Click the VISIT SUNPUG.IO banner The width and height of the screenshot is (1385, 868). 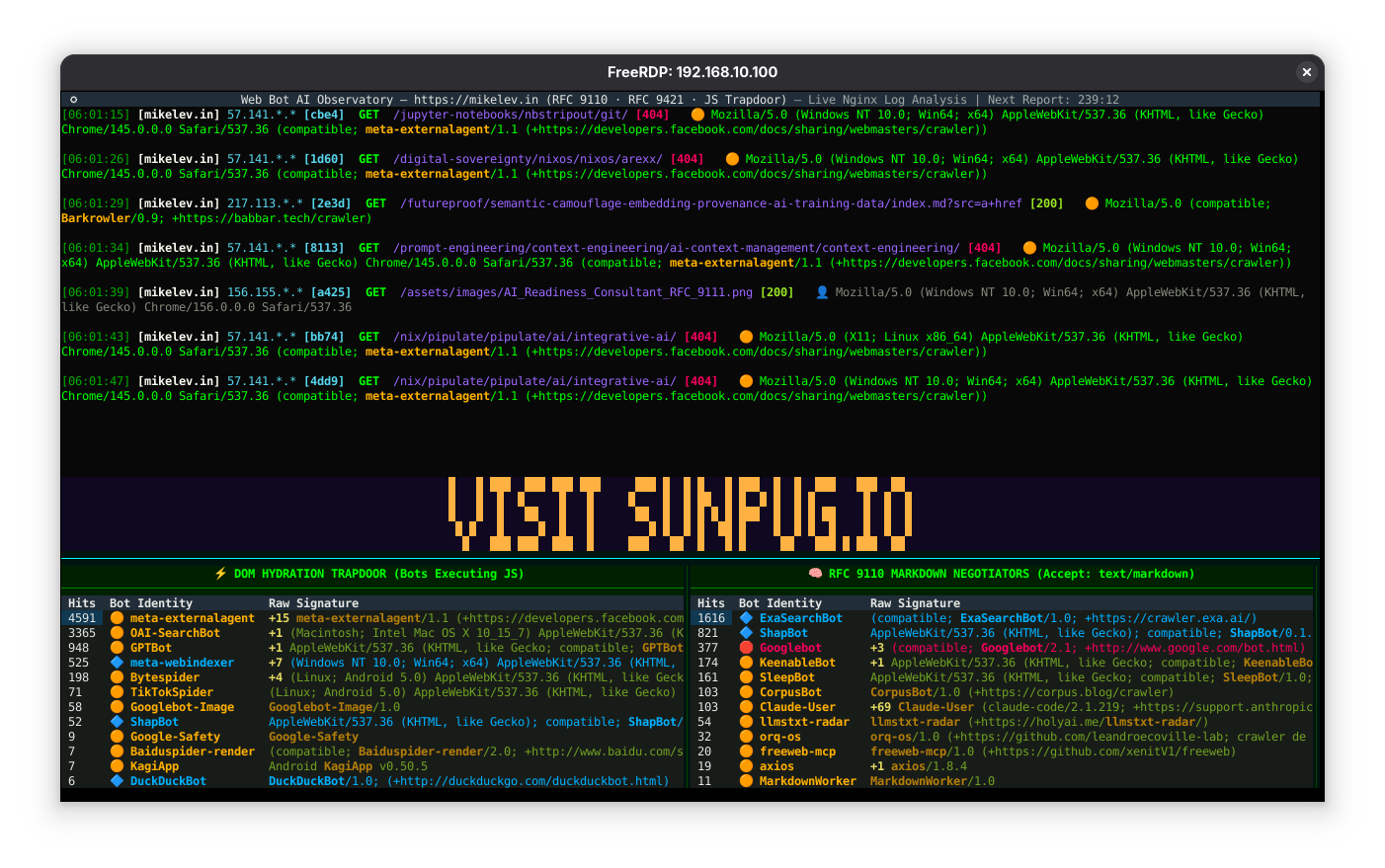[x=681, y=513]
